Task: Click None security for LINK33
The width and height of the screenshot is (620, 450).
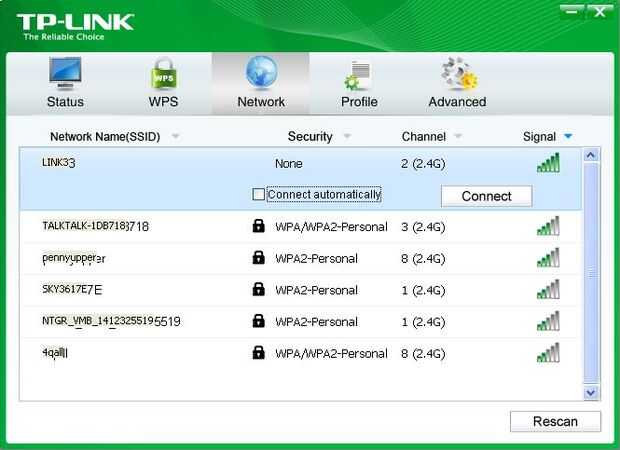Action: click(x=289, y=163)
